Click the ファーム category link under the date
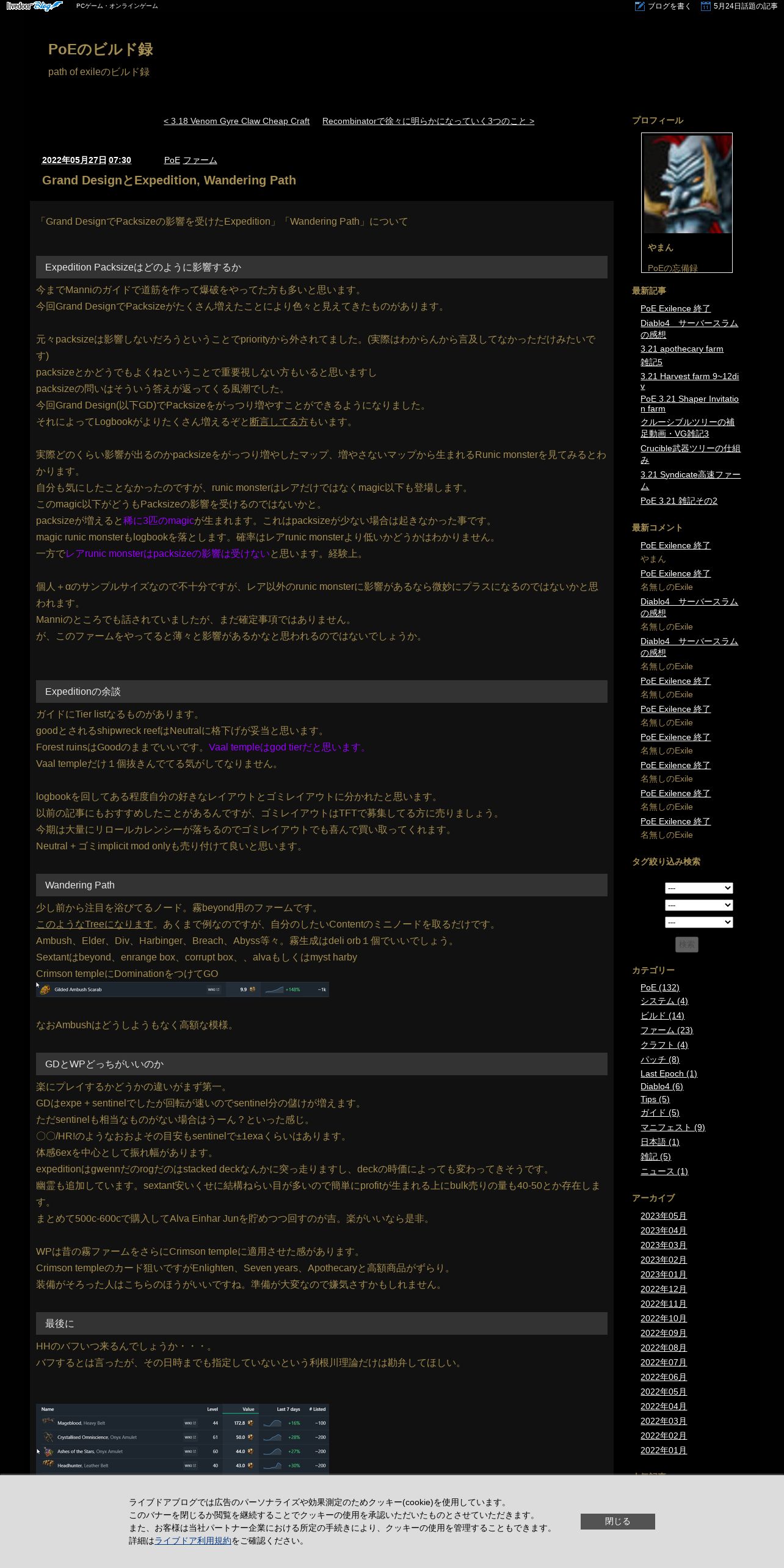The image size is (784, 1568). tap(200, 160)
